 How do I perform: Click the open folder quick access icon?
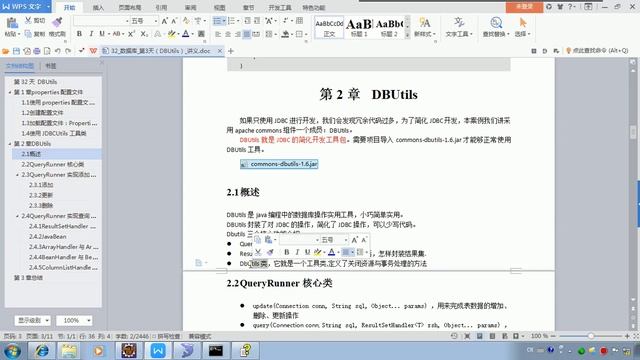(x=6, y=51)
